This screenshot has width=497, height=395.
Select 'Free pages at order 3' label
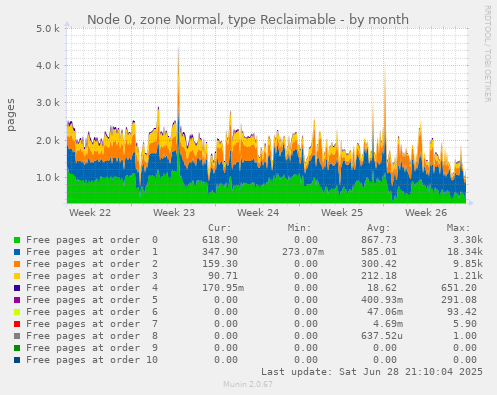[92, 276]
